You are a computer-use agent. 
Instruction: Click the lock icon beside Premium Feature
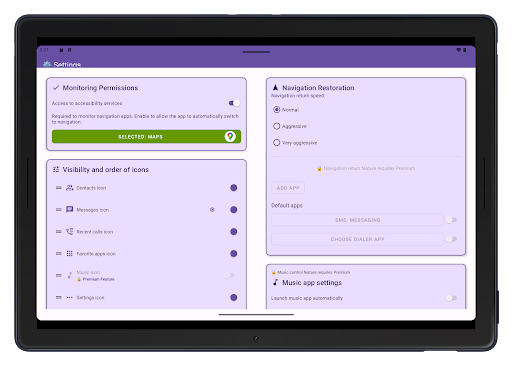point(79,279)
